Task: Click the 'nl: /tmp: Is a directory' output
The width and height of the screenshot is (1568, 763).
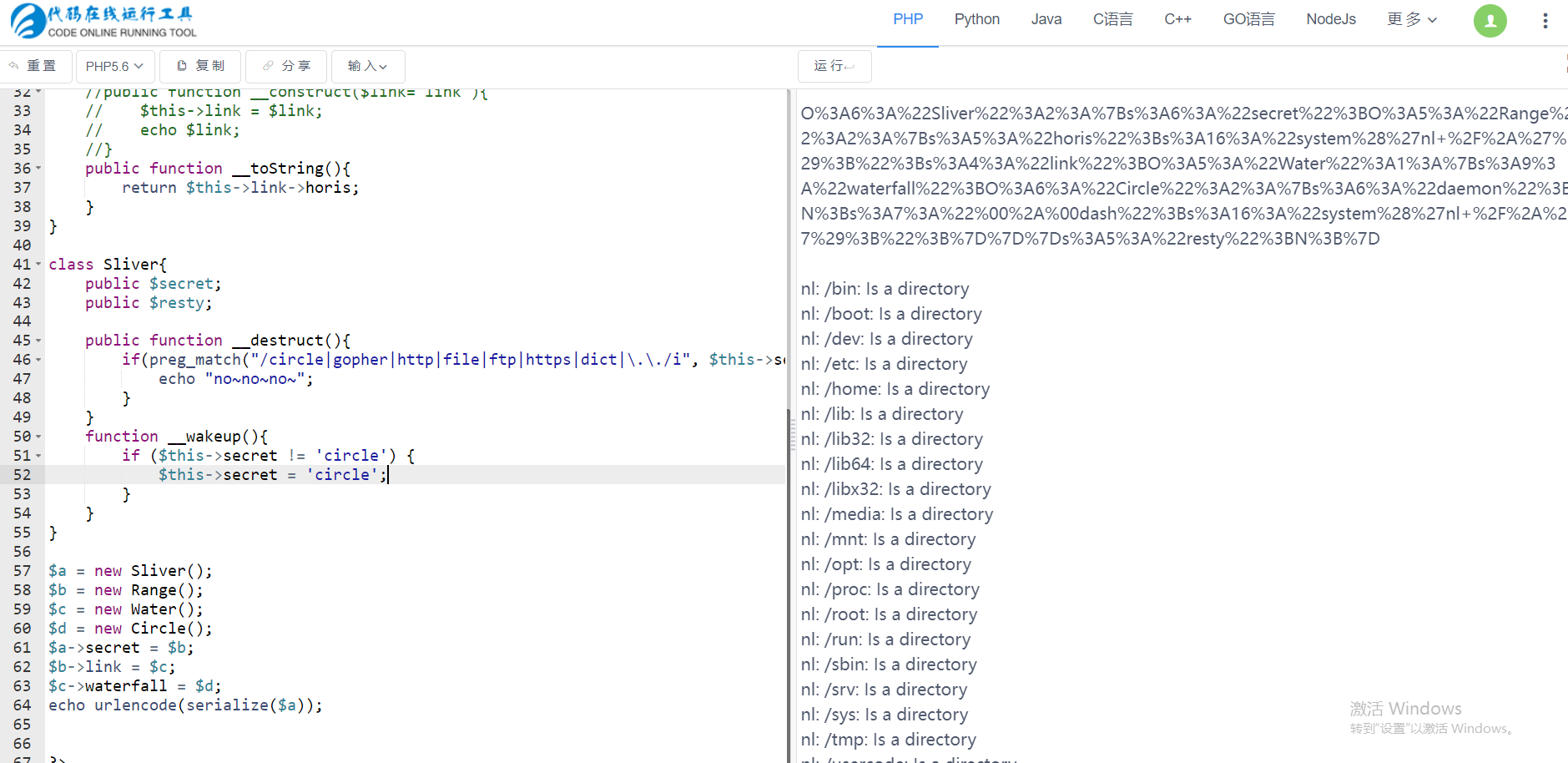Action: click(888, 740)
